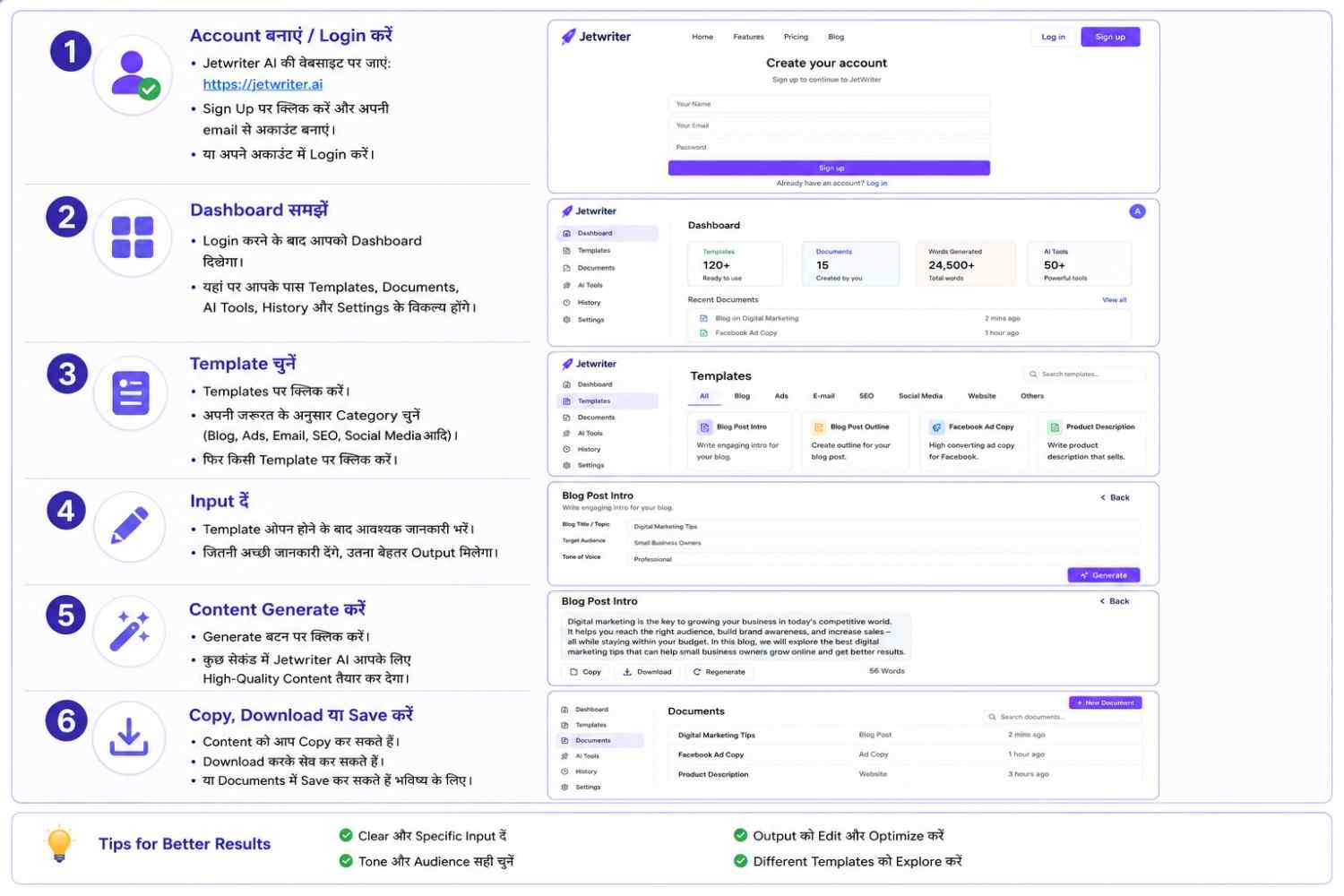The width and height of the screenshot is (1344, 896).
Task: Go to Dashboard from the Documents screen's sidebar
Action: pyautogui.click(x=585, y=710)
